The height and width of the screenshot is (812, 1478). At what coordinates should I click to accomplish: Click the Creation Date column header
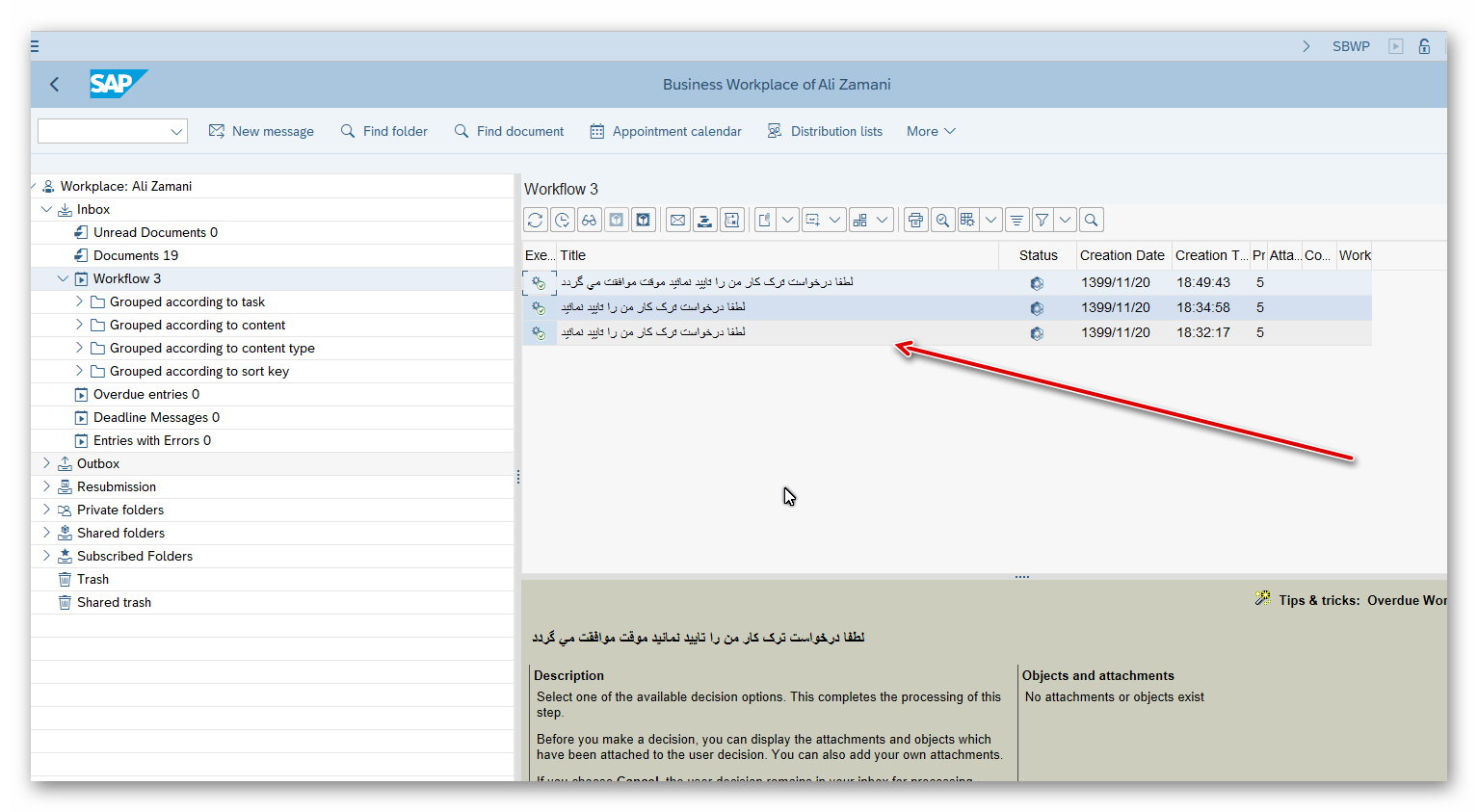(1122, 255)
